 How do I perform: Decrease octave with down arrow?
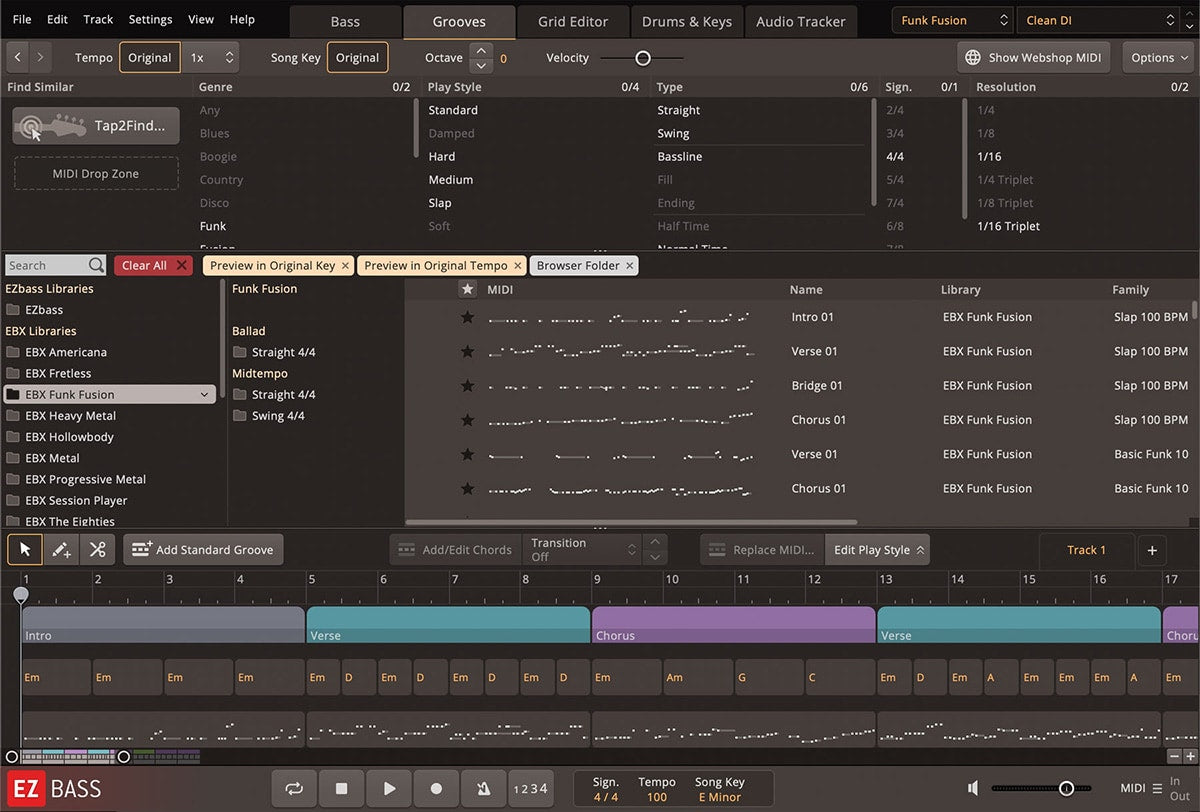click(x=482, y=66)
